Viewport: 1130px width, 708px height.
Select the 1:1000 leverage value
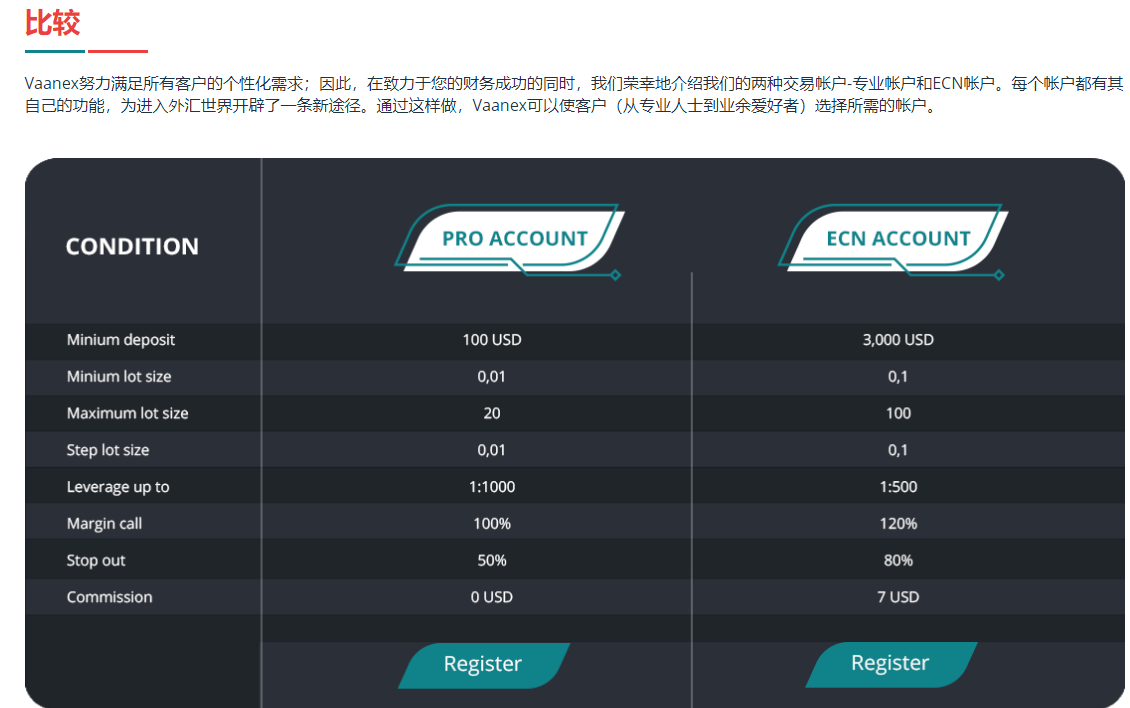[492, 486]
